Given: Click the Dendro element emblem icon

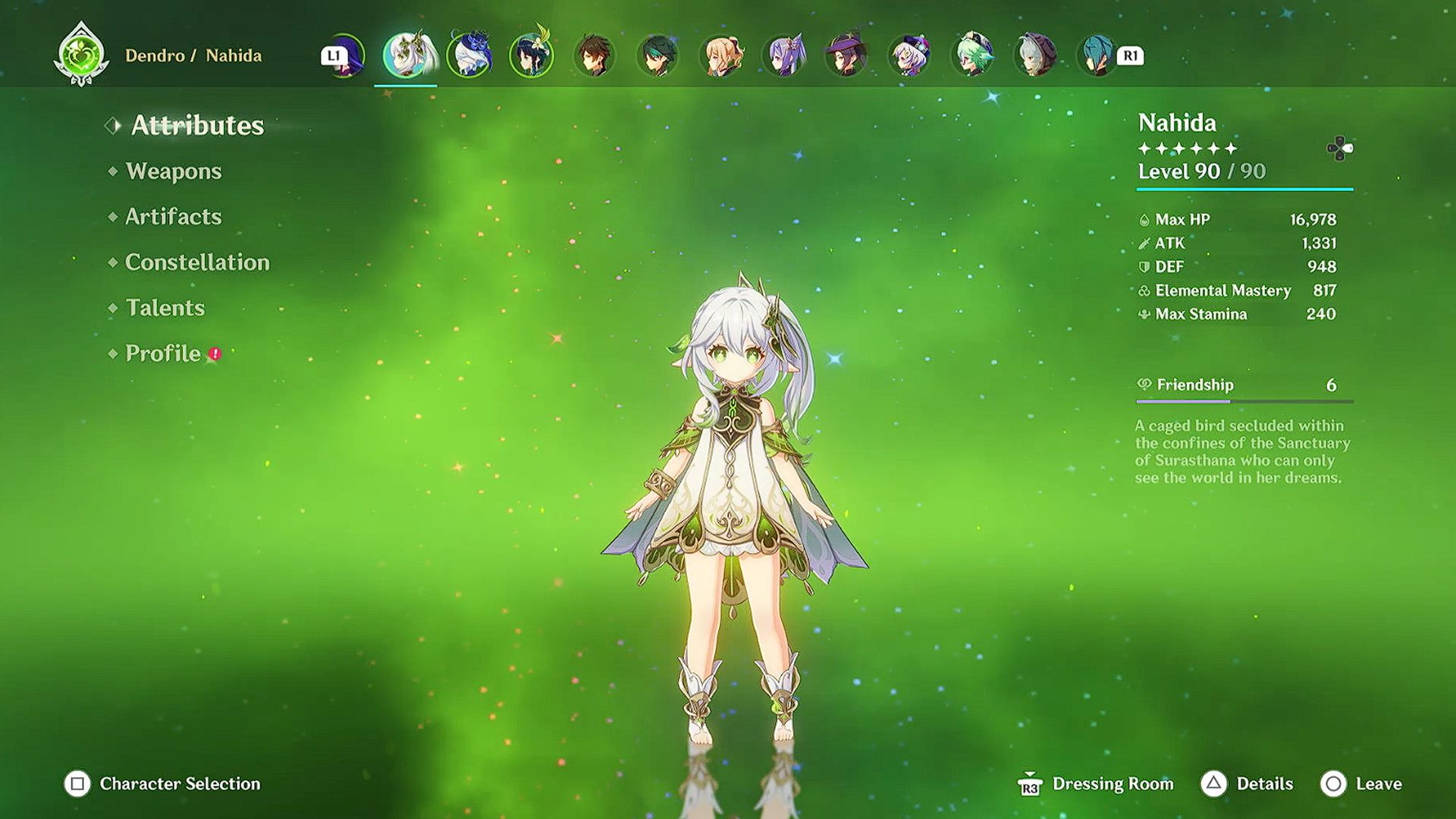Looking at the screenshot, I should point(81,55).
